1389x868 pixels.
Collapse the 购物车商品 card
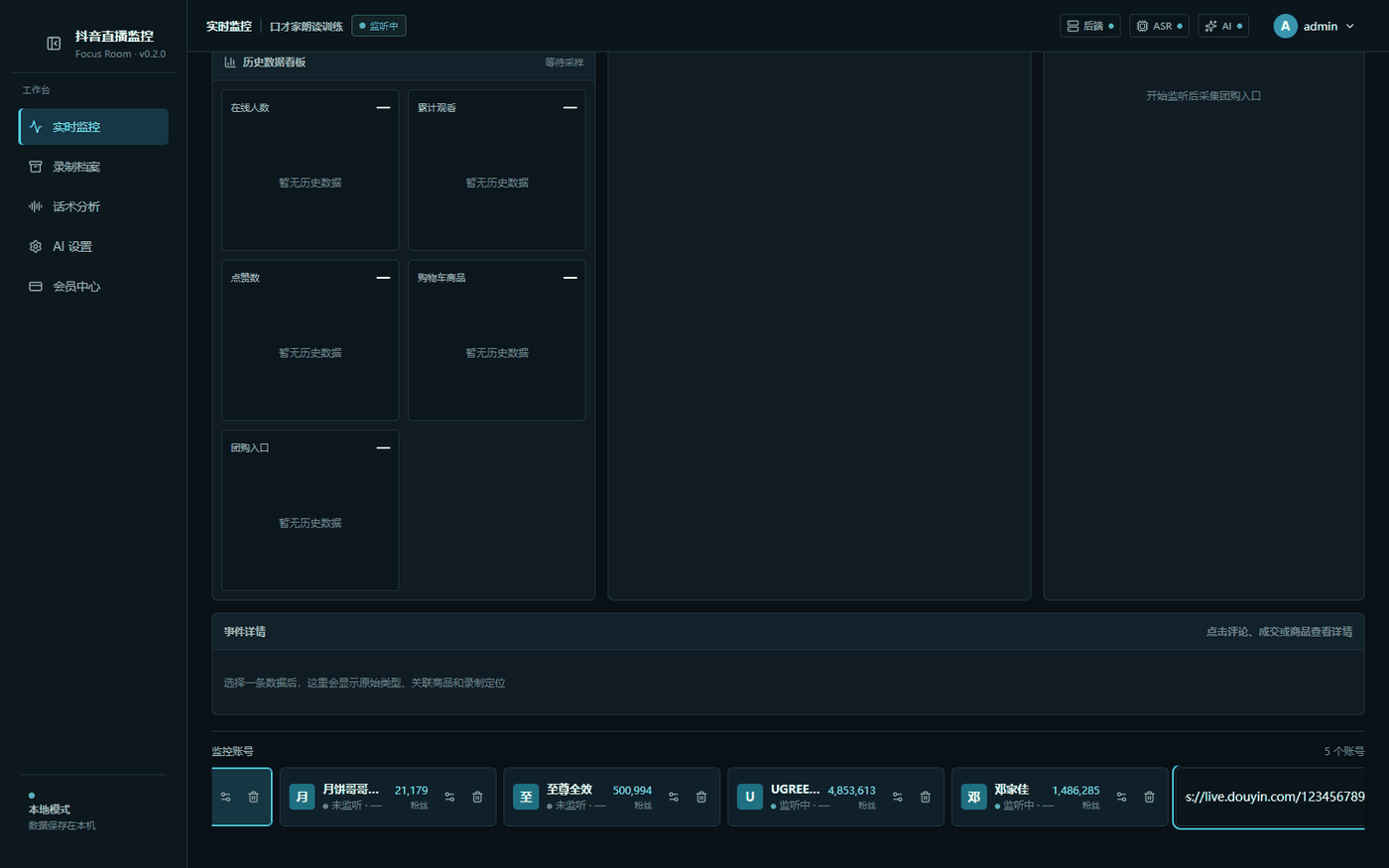coord(569,278)
